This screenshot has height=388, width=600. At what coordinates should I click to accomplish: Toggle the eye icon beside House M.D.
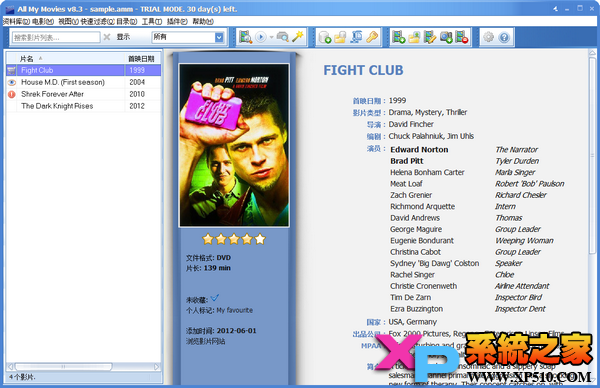pos(11,82)
